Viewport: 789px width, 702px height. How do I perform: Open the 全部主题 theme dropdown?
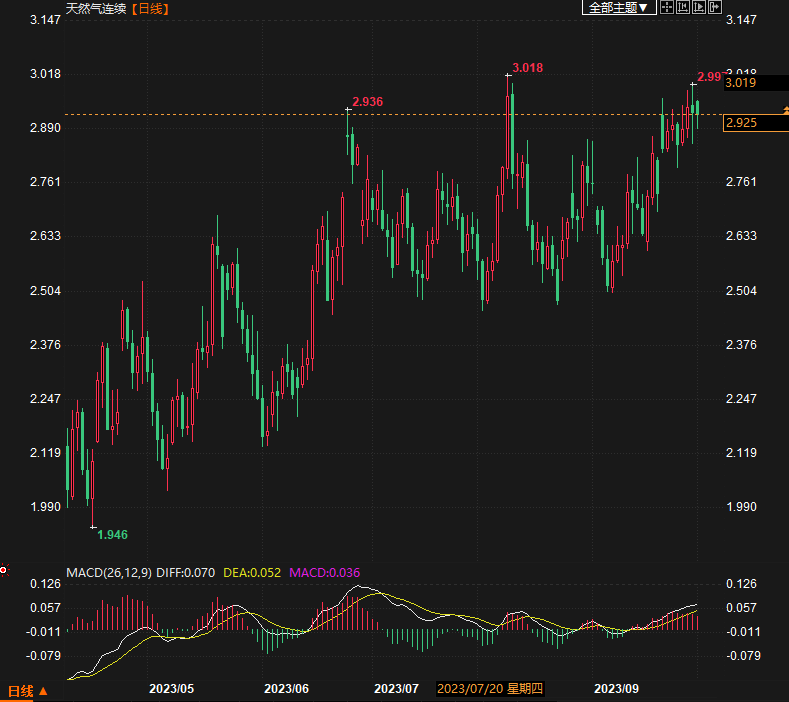618,8
